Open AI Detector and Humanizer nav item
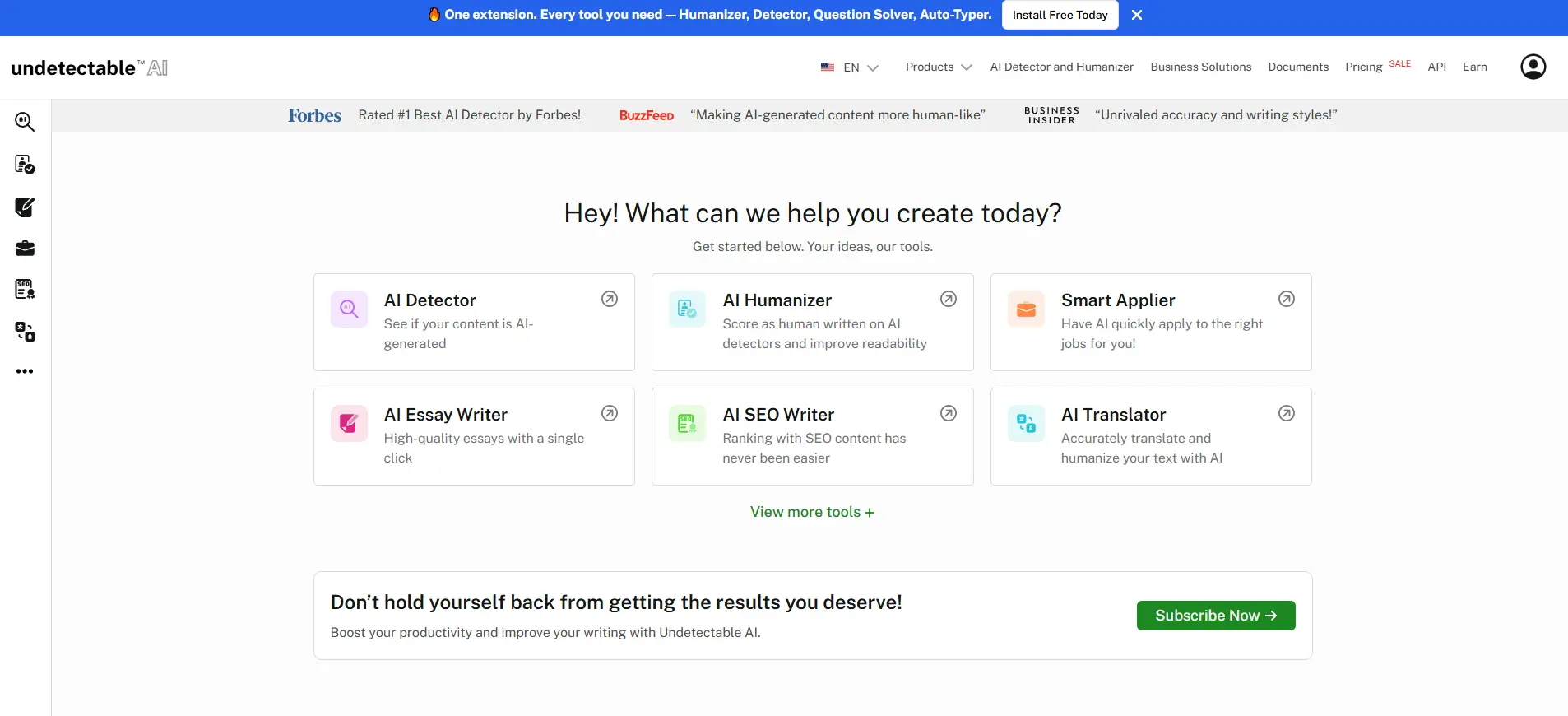 point(1061,67)
